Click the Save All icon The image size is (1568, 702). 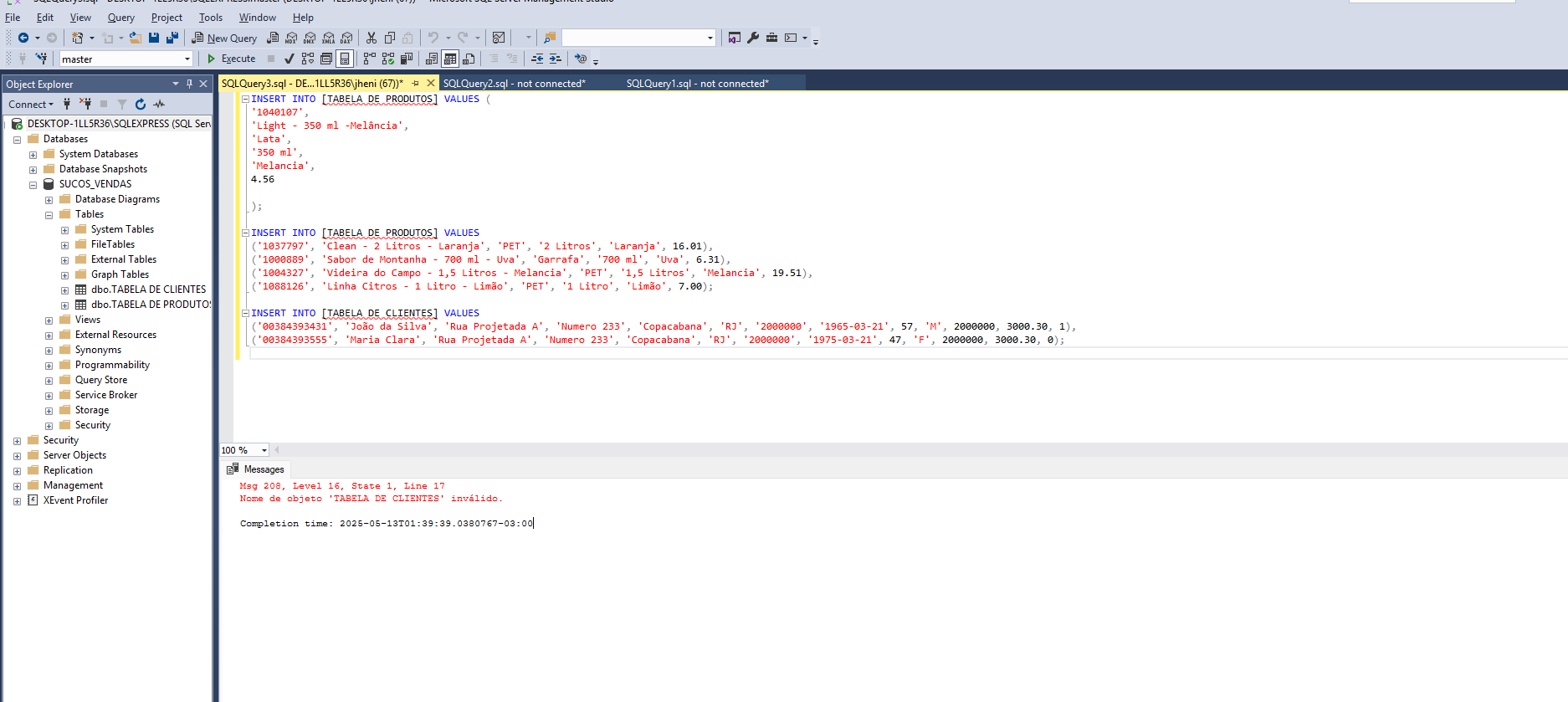click(172, 38)
